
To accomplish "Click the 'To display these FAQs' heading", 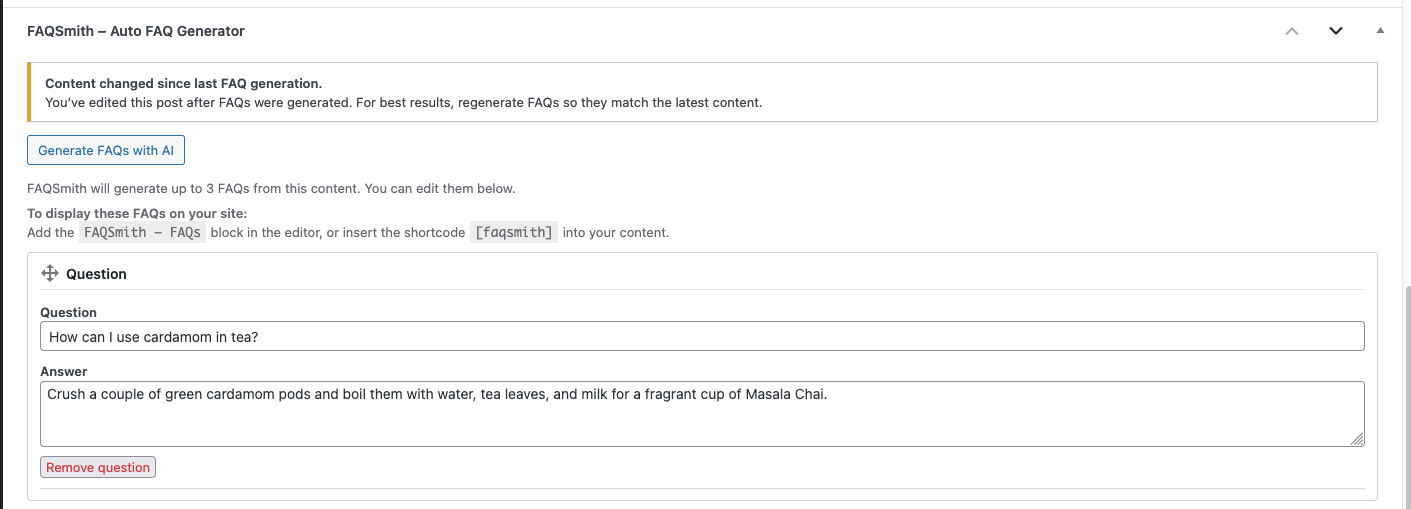I will pos(137,214).
